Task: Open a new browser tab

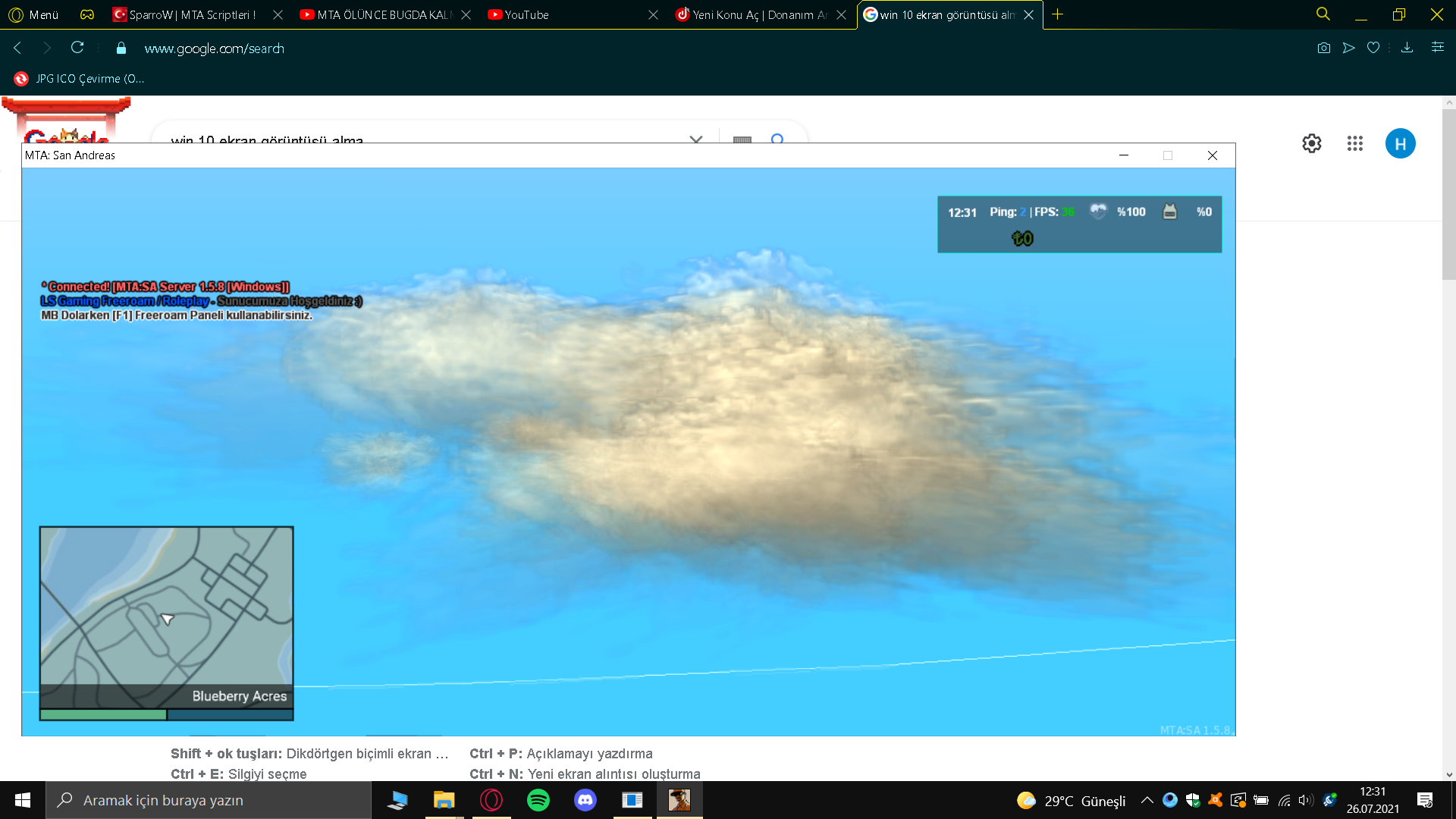Action: [1058, 14]
